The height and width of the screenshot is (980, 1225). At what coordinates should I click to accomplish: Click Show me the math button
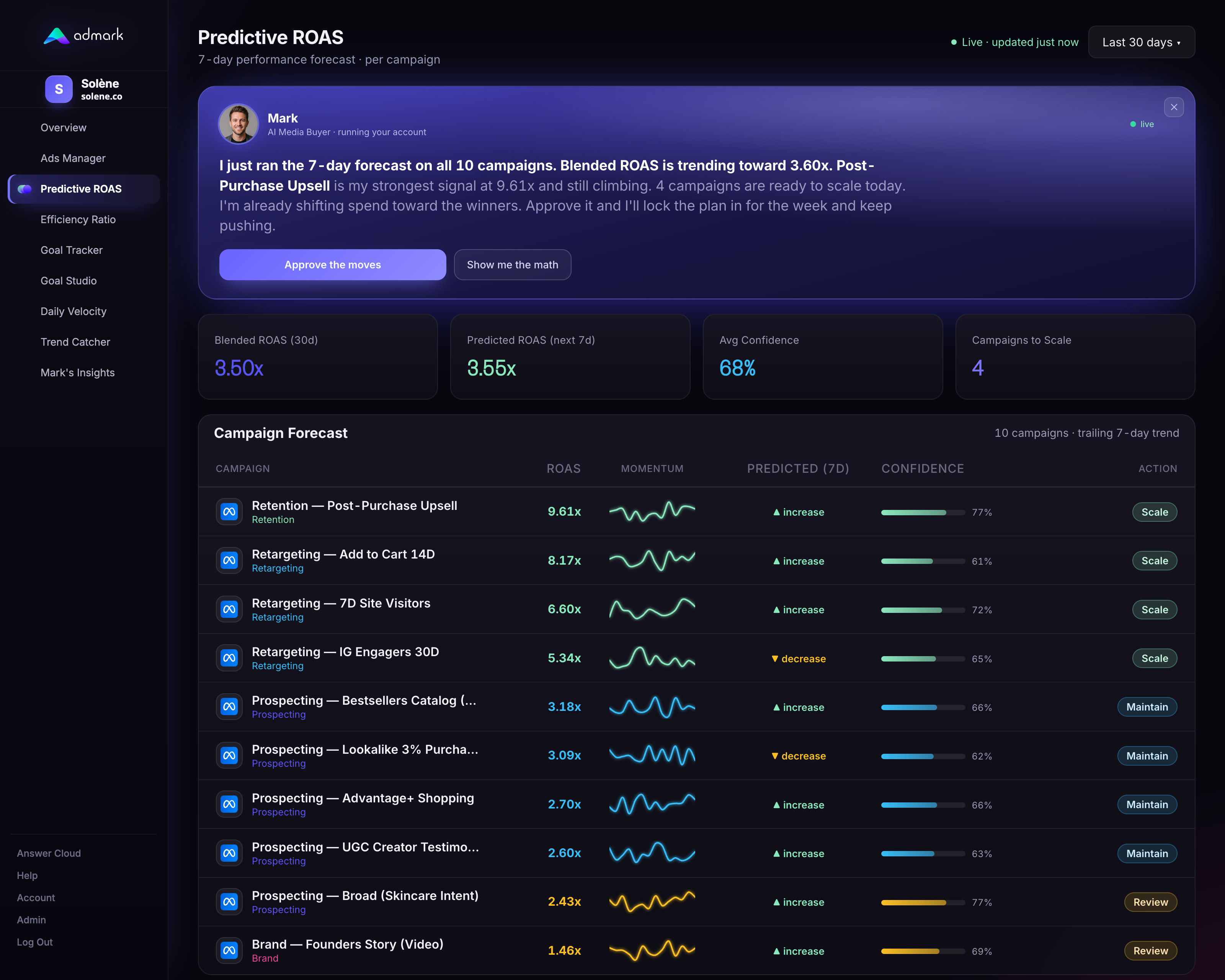coord(513,265)
